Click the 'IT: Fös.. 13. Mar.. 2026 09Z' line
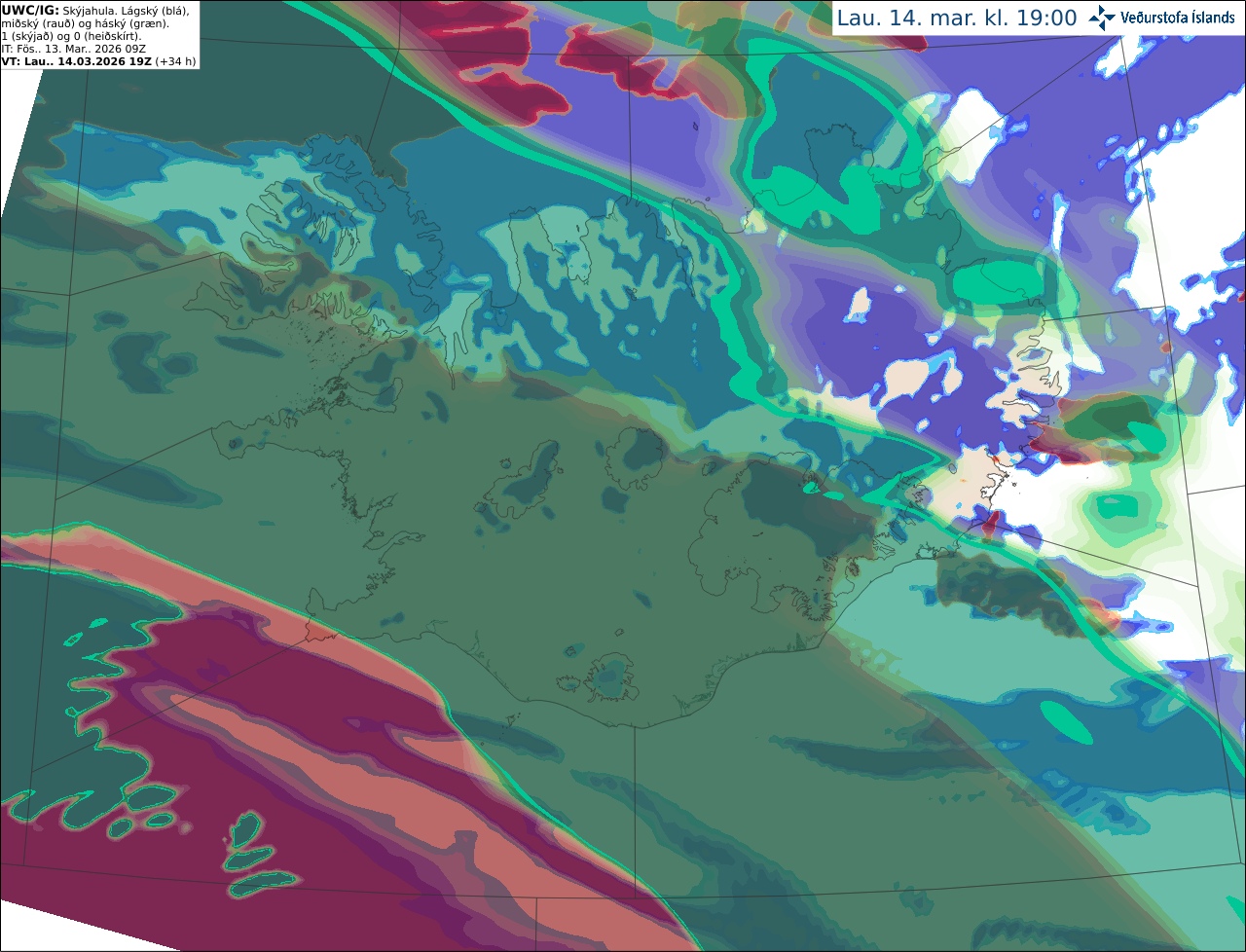Screen dimensions: 1246x952 74,48
